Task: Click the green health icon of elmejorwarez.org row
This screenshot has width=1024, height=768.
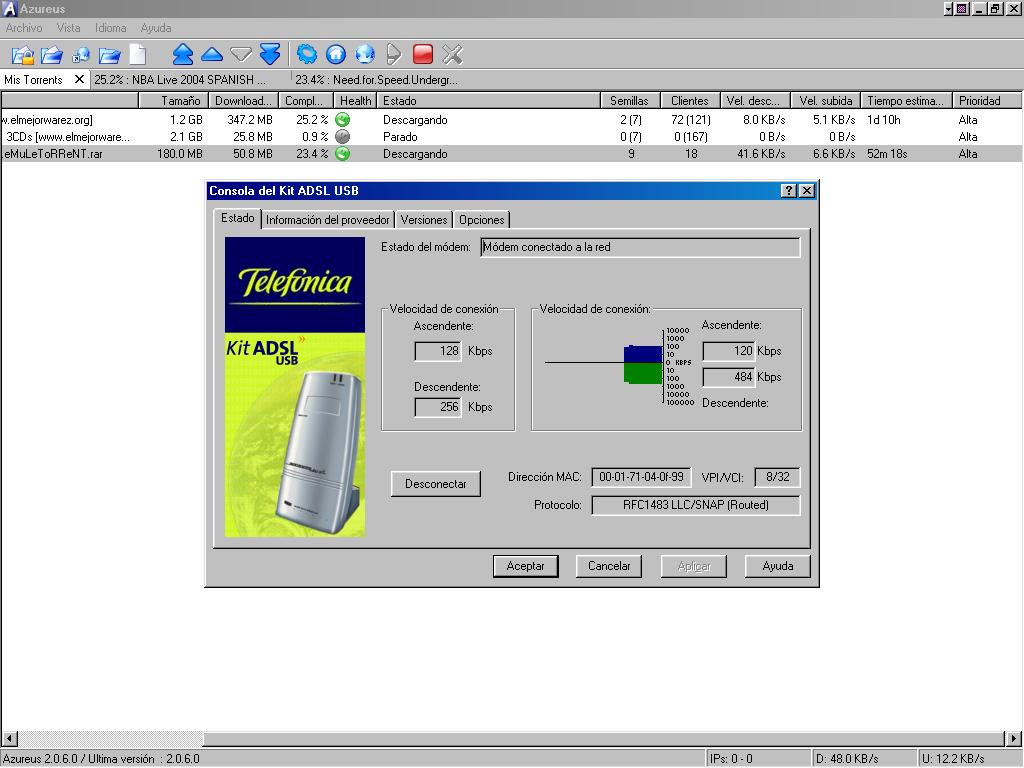Action: (x=342, y=120)
